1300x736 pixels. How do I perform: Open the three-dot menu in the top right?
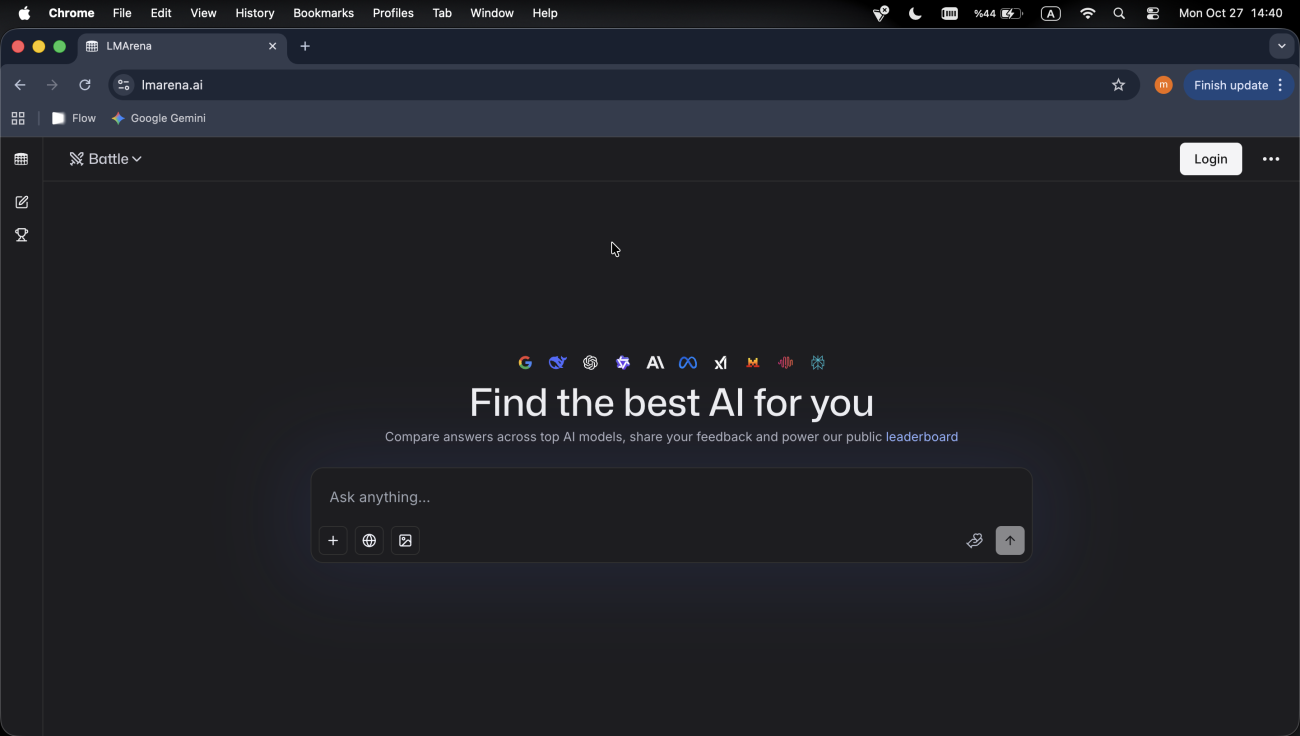click(x=1271, y=158)
